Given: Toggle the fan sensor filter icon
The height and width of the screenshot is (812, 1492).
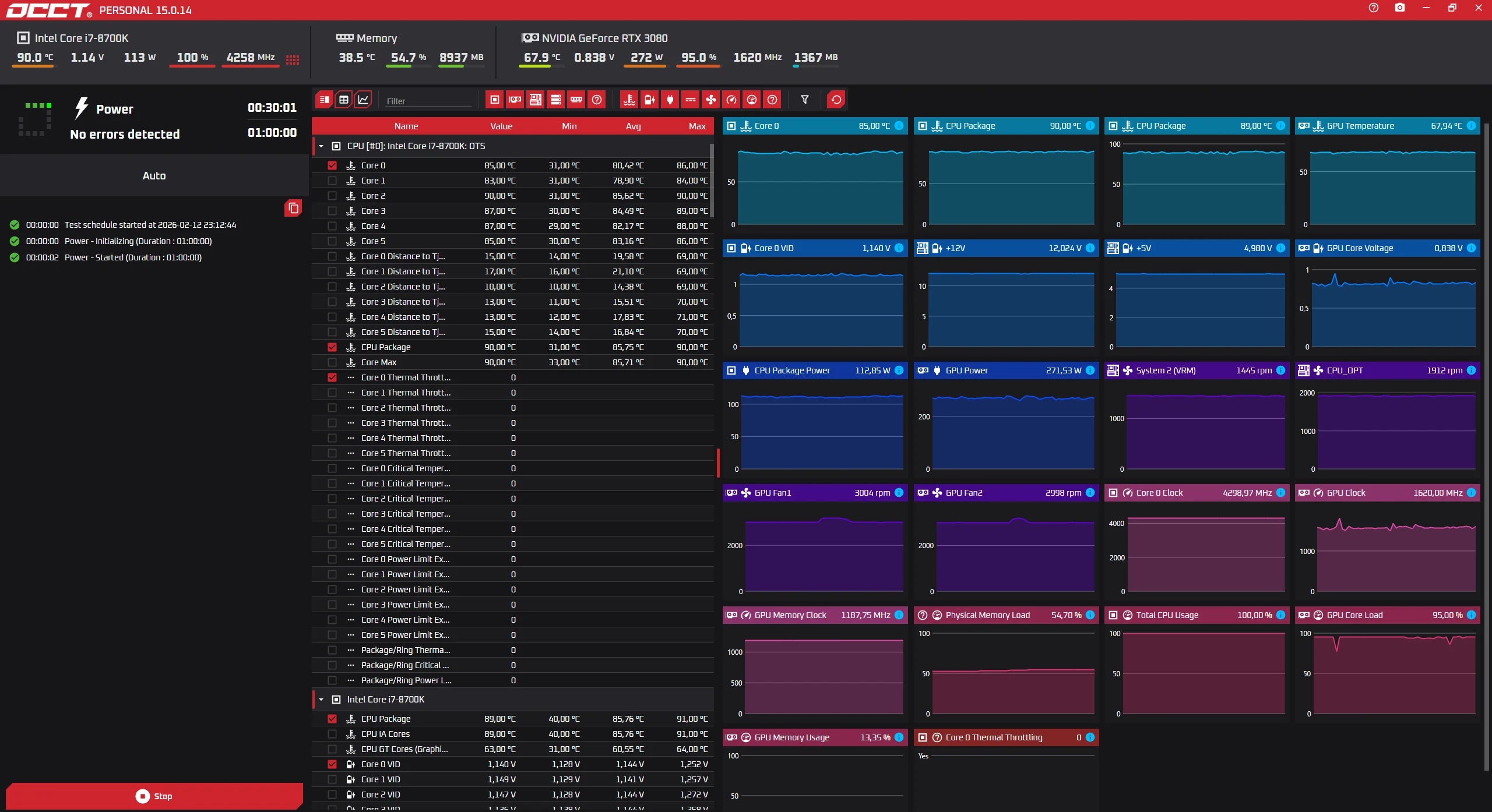Looking at the screenshot, I should coord(711,100).
